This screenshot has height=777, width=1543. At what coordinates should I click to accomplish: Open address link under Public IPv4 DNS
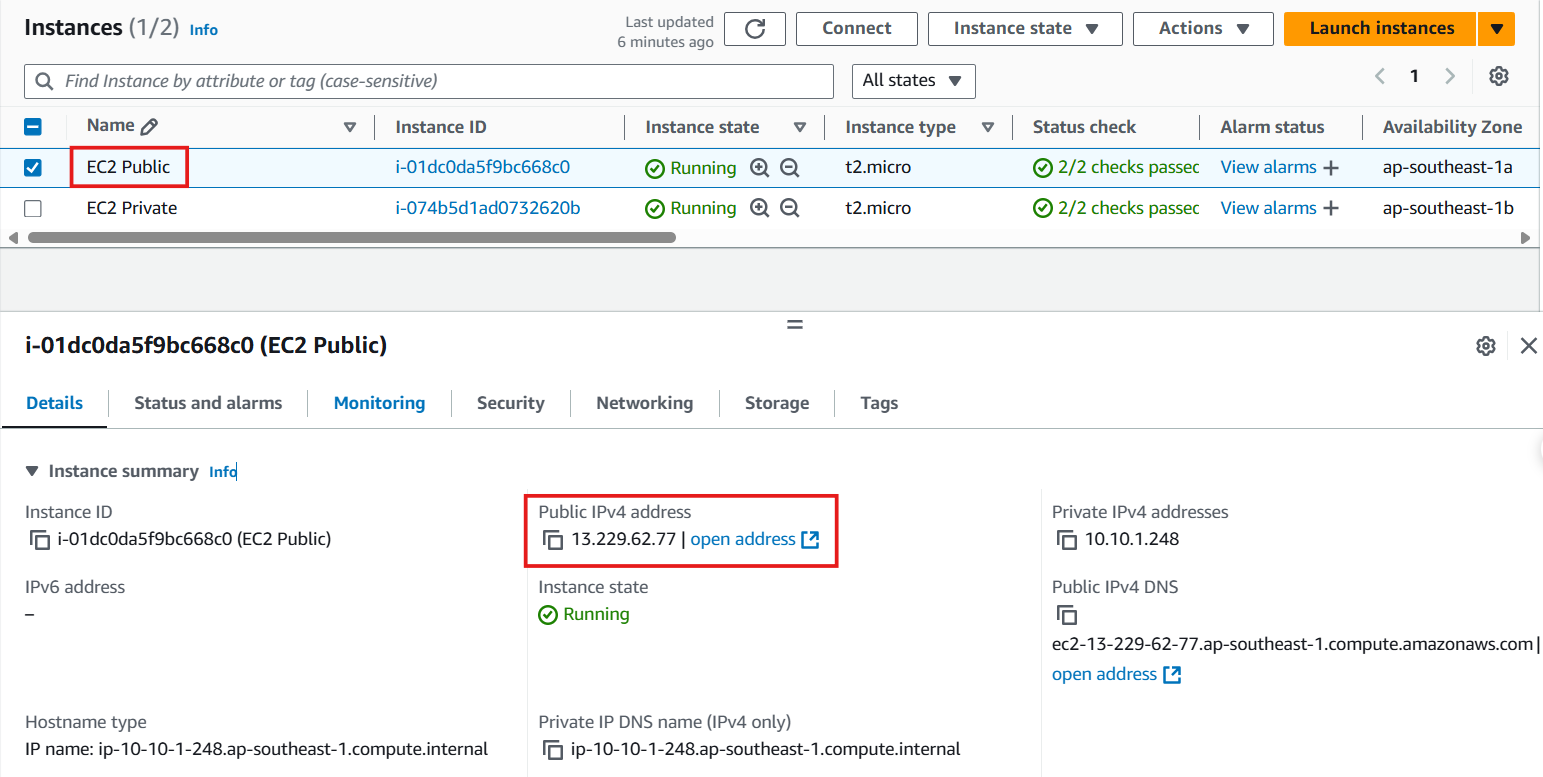point(1116,675)
